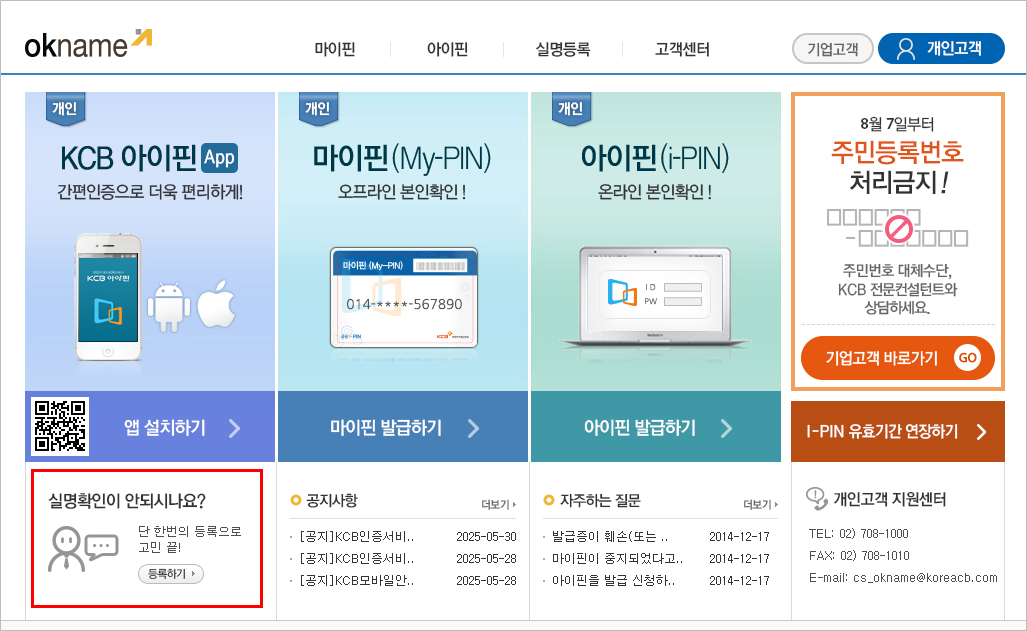Expand 더보기 for 공지사항
The width and height of the screenshot is (1027, 631).
click(498, 505)
